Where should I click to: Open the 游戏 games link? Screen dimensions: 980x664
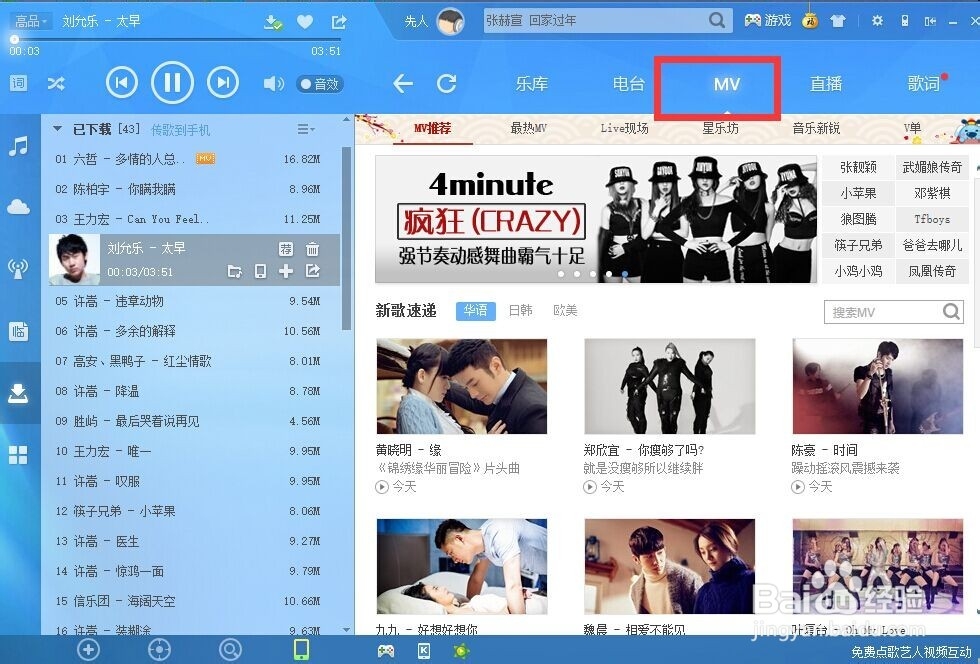coord(768,21)
